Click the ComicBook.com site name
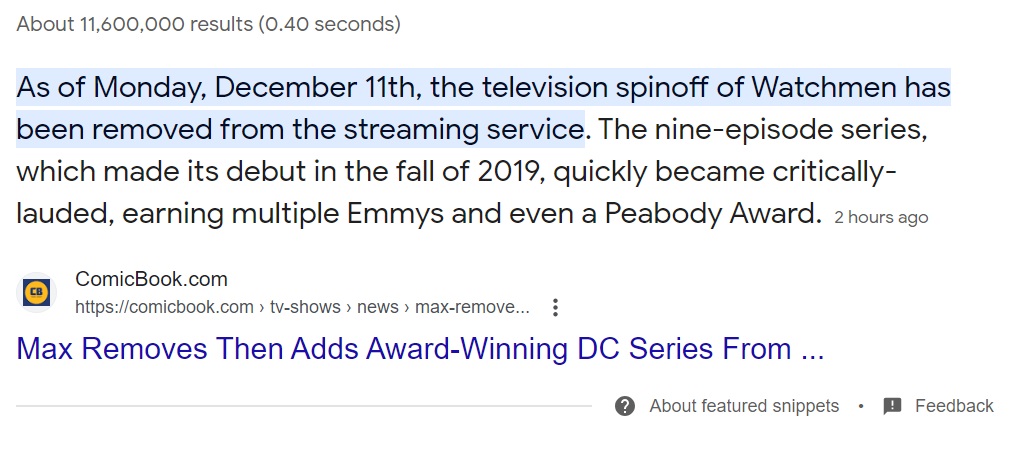The width and height of the screenshot is (1029, 449). (151, 280)
